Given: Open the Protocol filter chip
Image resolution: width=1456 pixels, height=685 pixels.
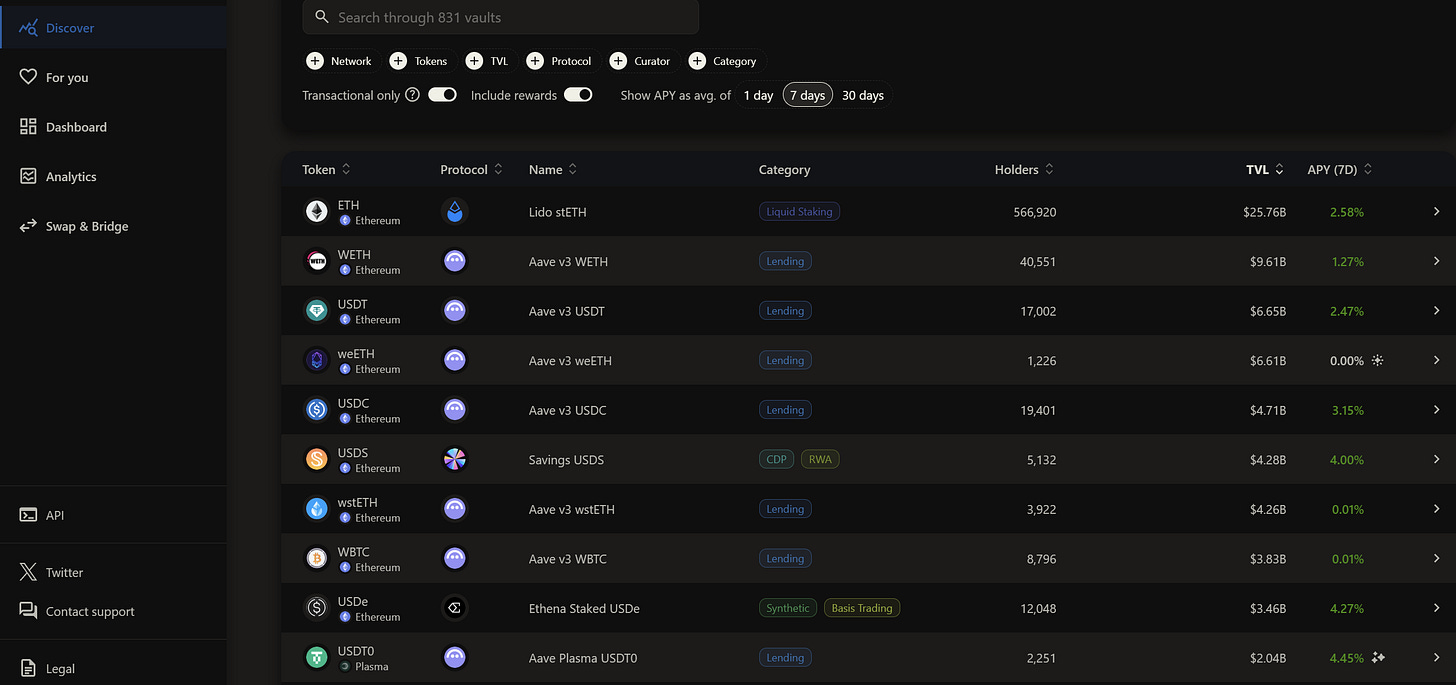Looking at the screenshot, I should [561, 61].
